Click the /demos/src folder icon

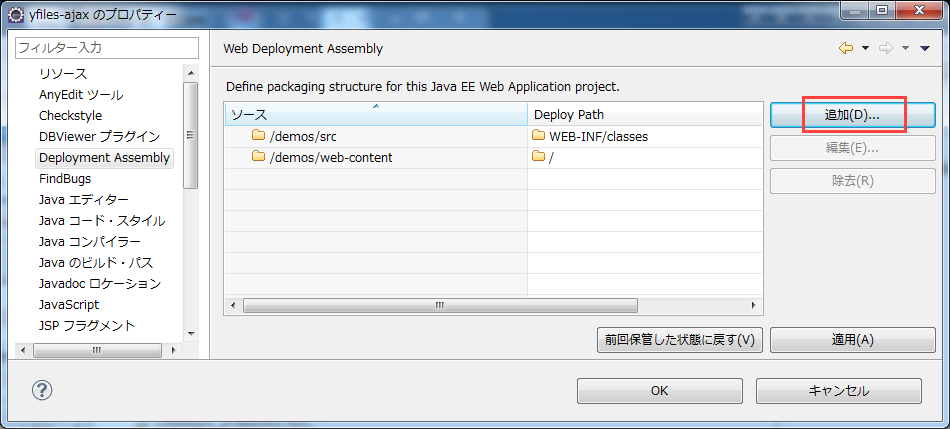pyautogui.click(x=258, y=136)
